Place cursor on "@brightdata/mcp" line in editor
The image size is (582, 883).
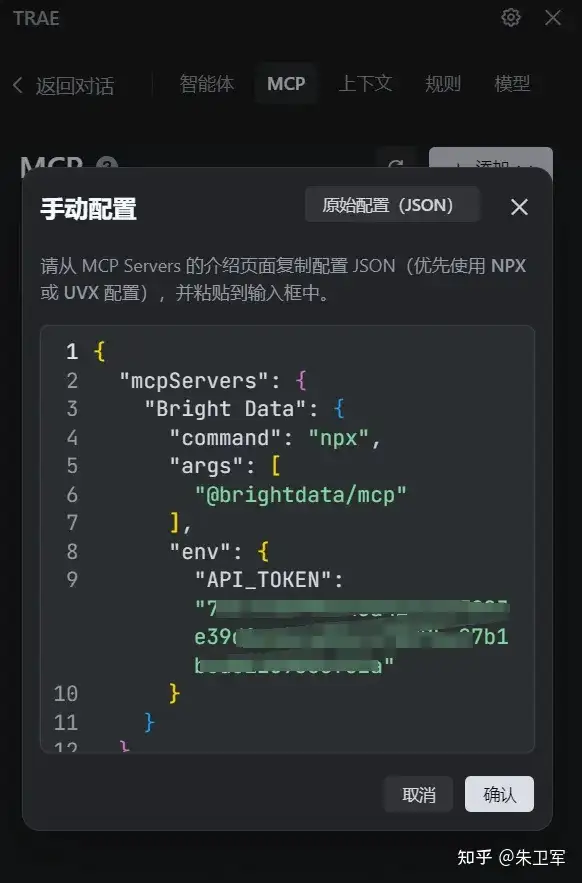(x=300, y=495)
